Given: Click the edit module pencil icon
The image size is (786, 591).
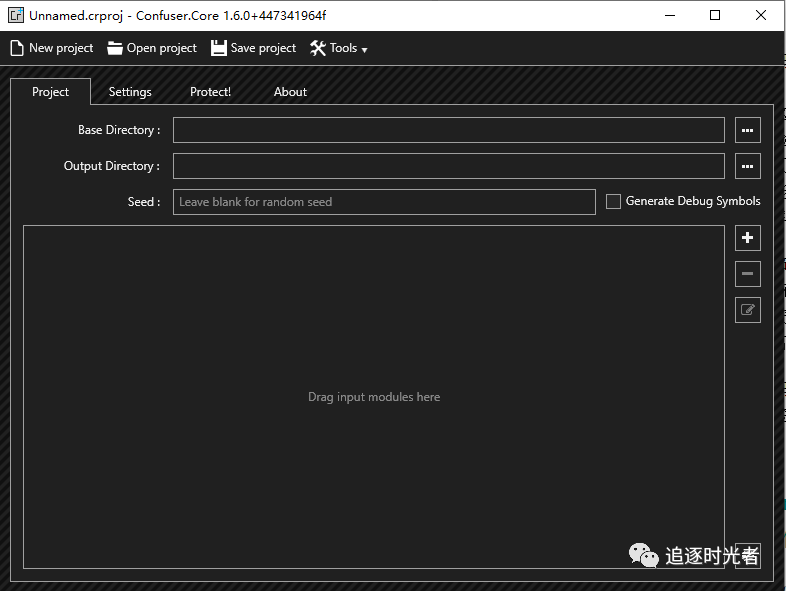Looking at the screenshot, I should coord(747,310).
